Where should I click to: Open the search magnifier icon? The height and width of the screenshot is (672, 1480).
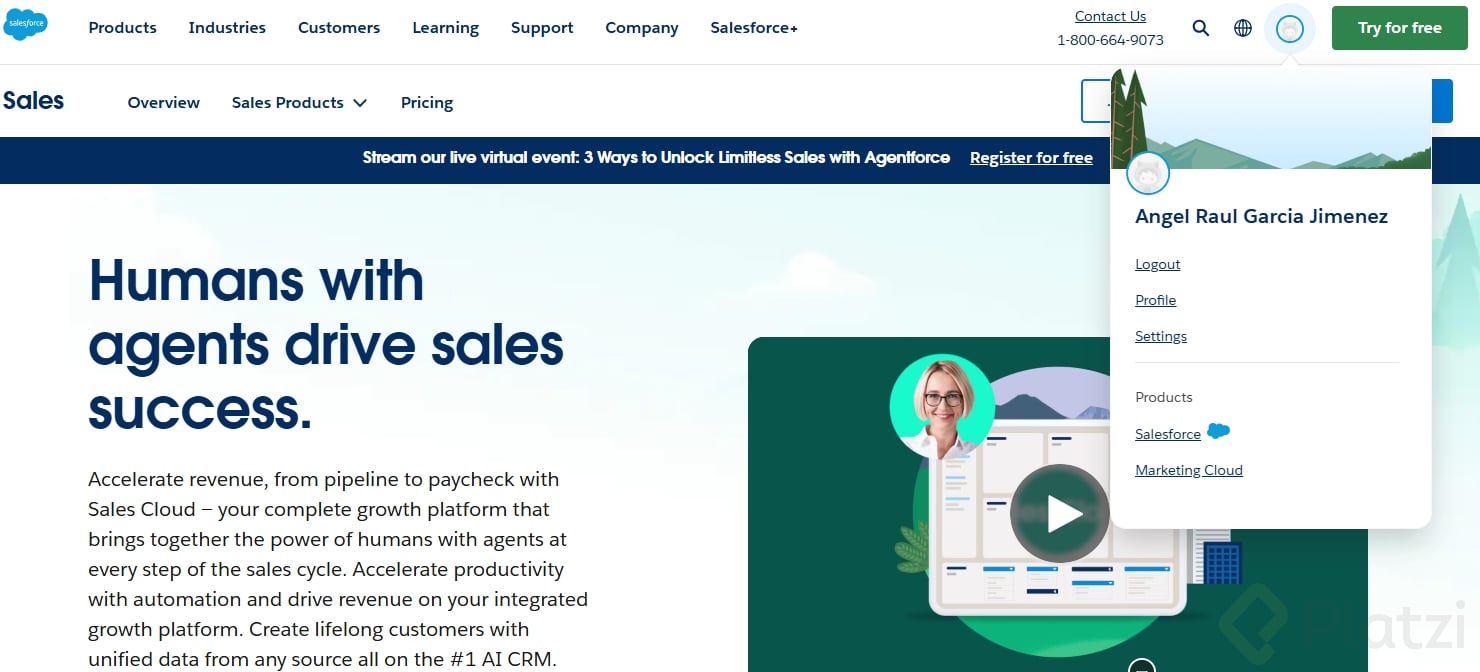point(1201,28)
